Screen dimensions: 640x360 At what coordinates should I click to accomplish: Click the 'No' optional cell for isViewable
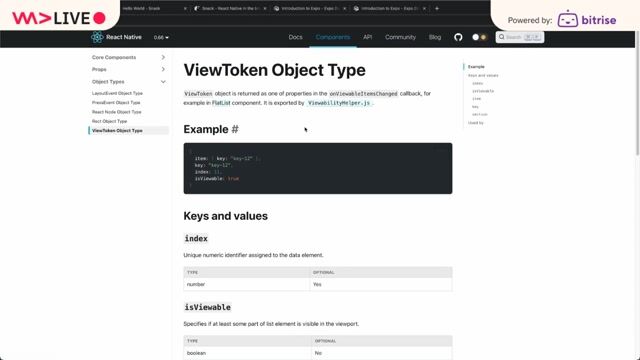click(x=382, y=353)
